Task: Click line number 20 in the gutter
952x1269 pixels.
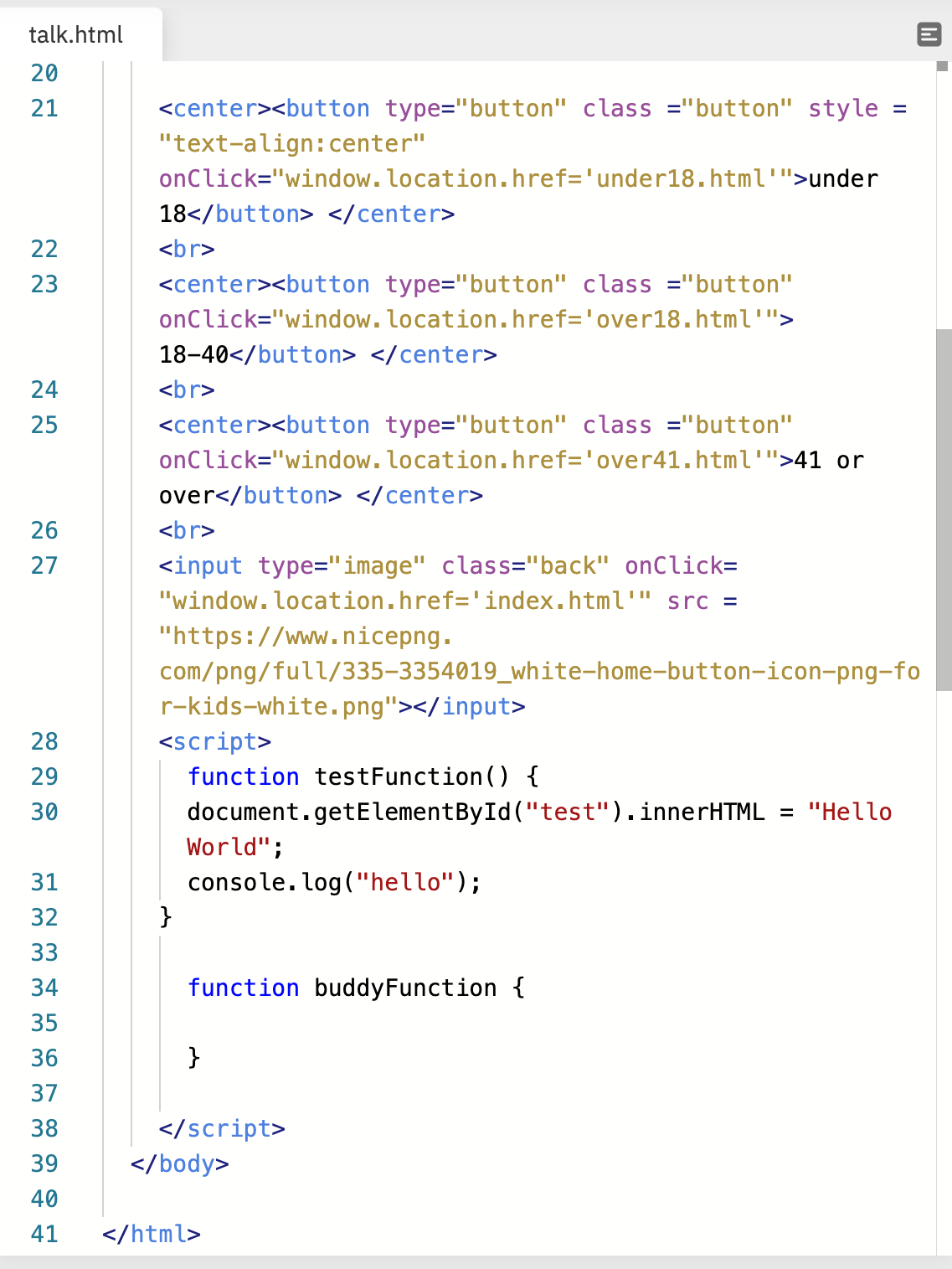Action: tap(44, 73)
